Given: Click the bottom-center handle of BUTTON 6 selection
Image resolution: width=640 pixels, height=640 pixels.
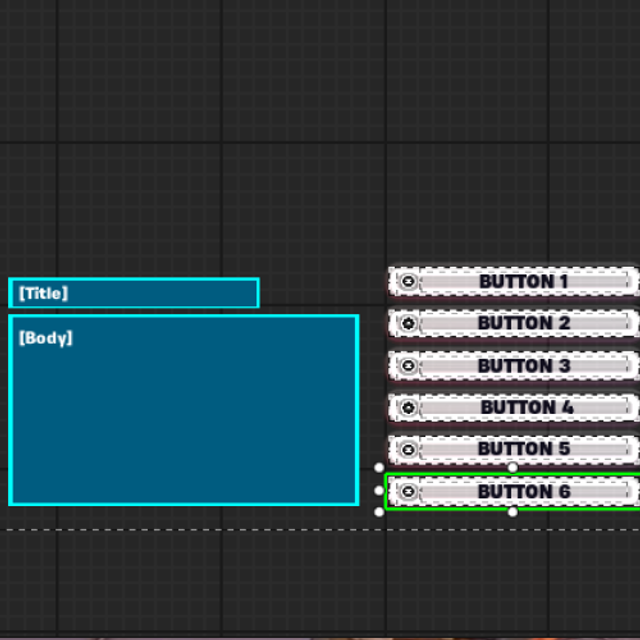Looking at the screenshot, I should [513, 512].
